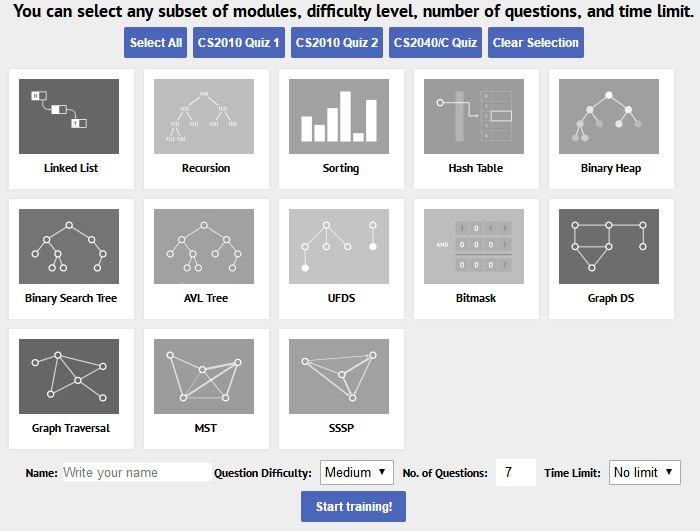Select the Binary Heap module icon

coord(609,117)
